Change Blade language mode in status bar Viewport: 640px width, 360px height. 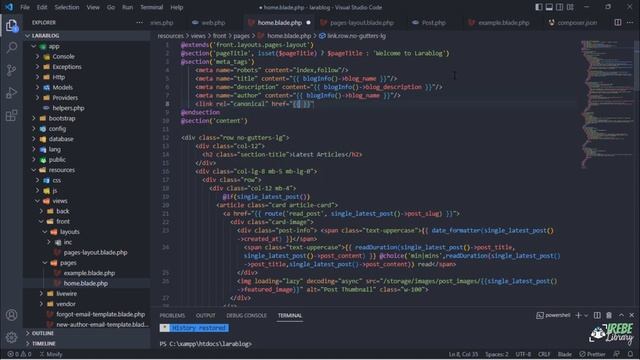(x=565, y=354)
